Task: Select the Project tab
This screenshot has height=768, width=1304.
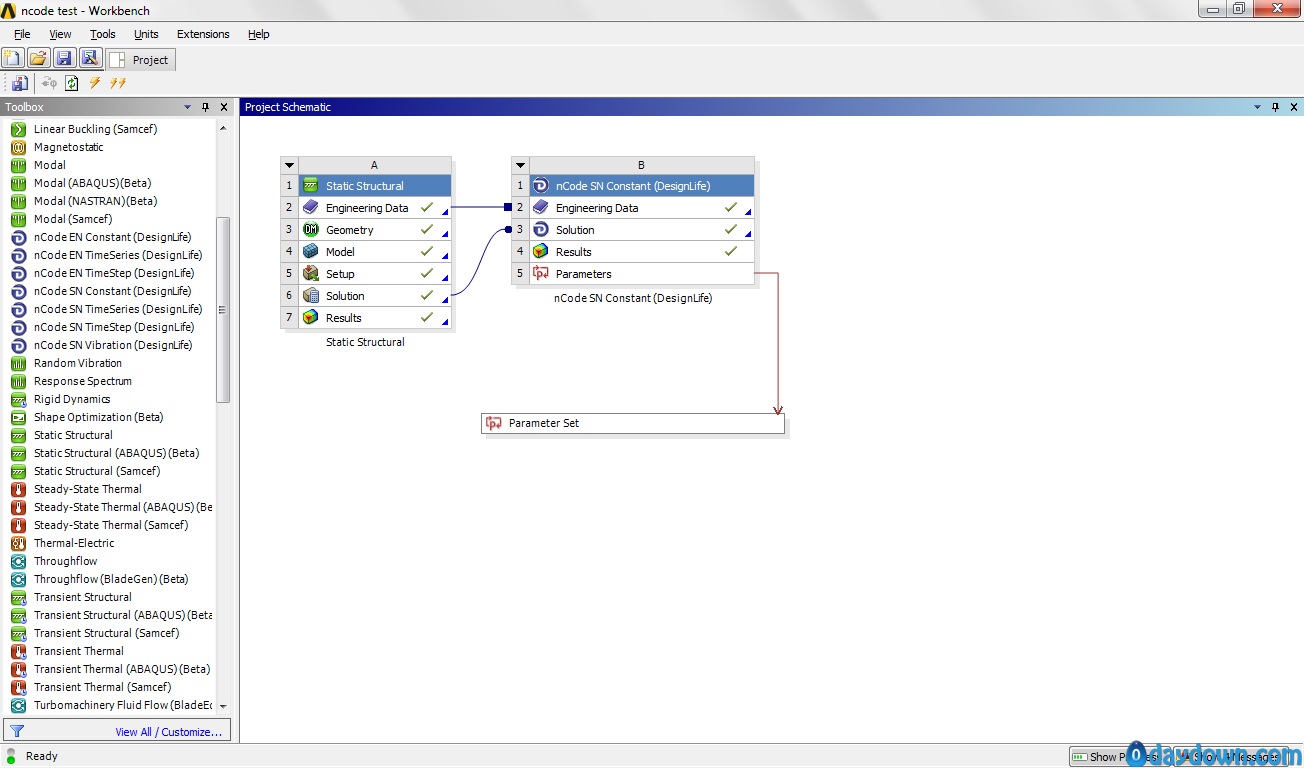Action: click(x=141, y=60)
